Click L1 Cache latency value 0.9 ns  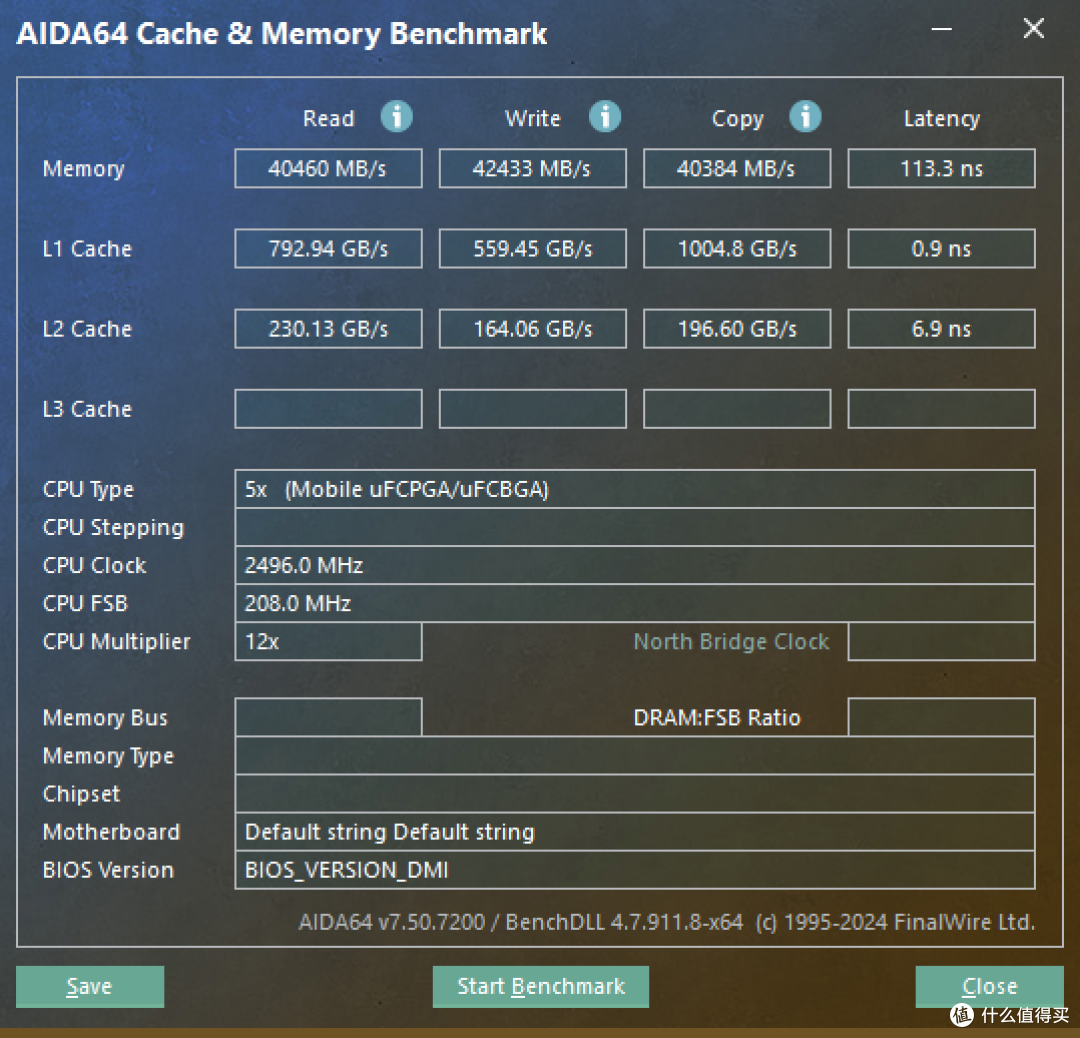(942, 249)
